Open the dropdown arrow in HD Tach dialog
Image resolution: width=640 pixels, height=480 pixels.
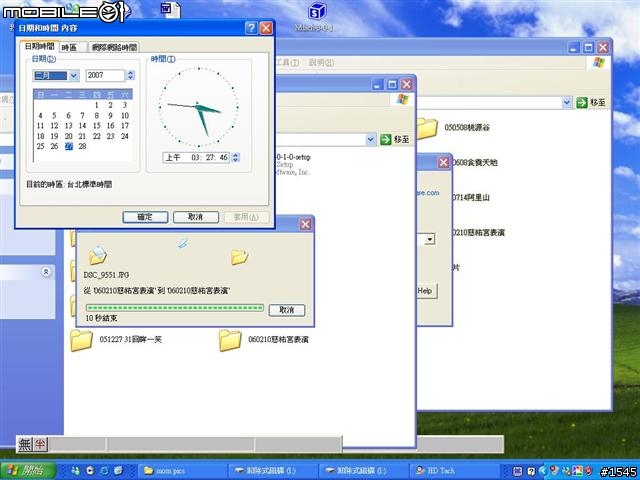click(429, 239)
